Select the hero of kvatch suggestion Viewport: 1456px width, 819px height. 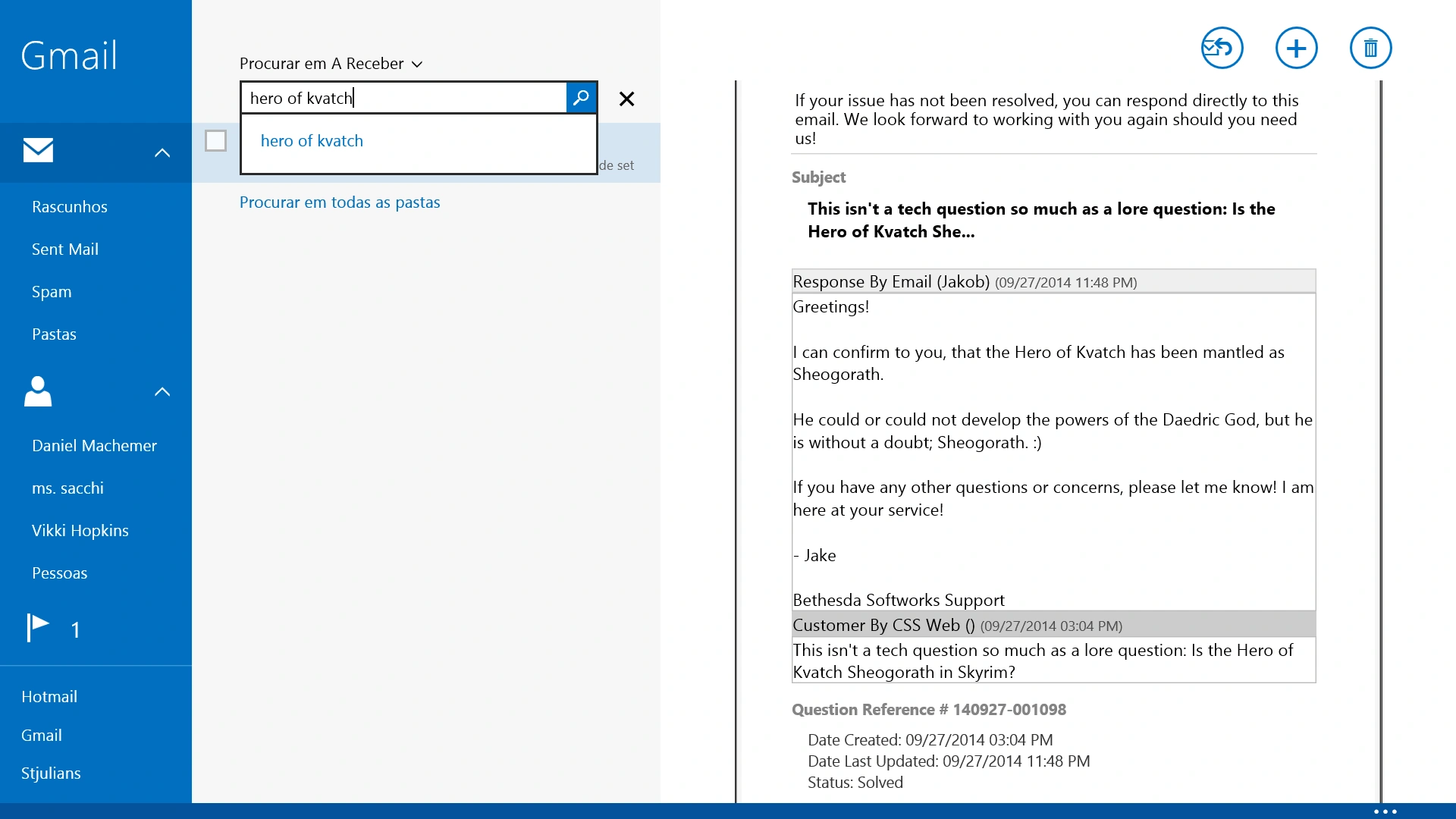(312, 140)
